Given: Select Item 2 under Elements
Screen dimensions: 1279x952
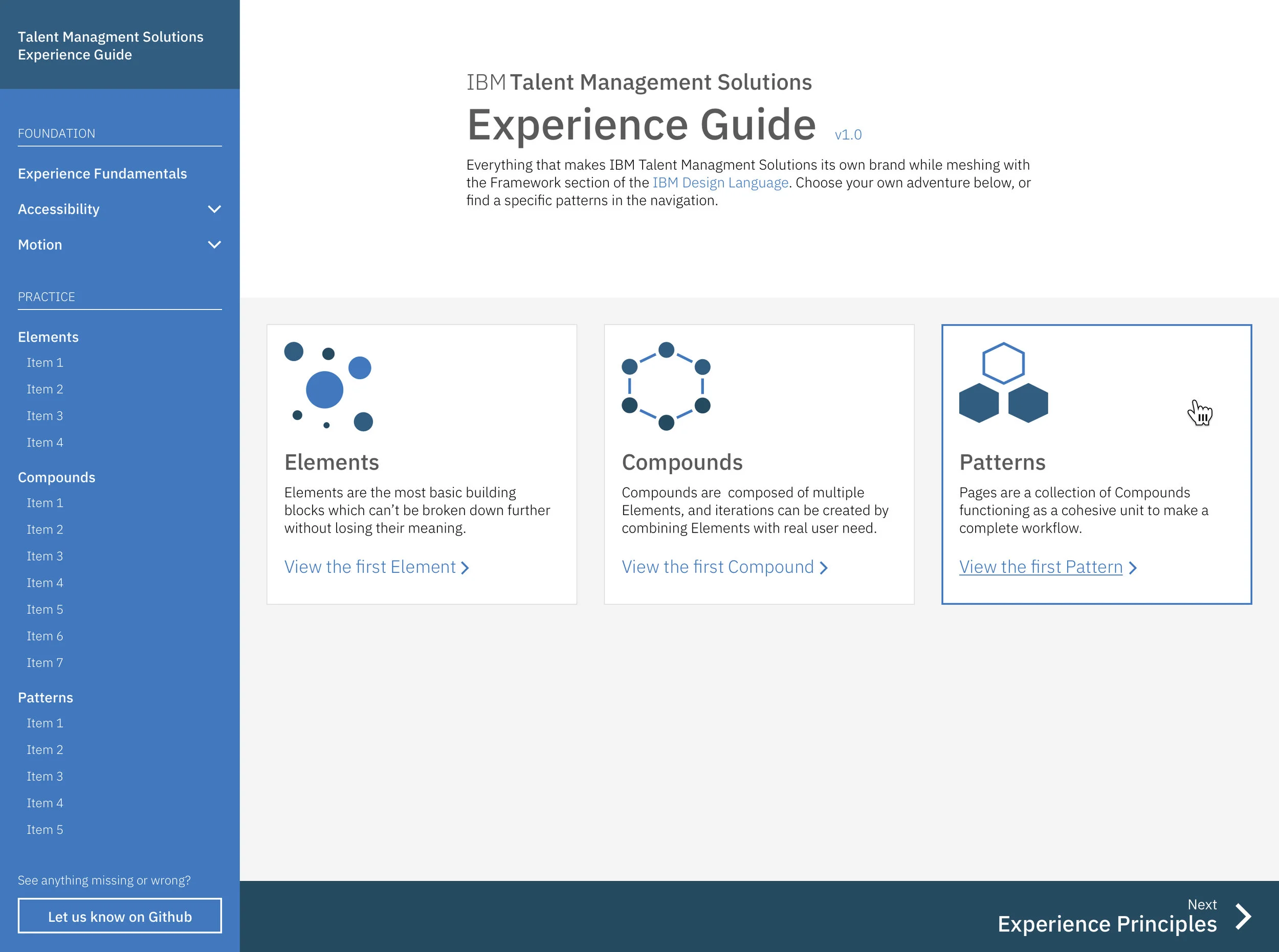Looking at the screenshot, I should point(45,390).
